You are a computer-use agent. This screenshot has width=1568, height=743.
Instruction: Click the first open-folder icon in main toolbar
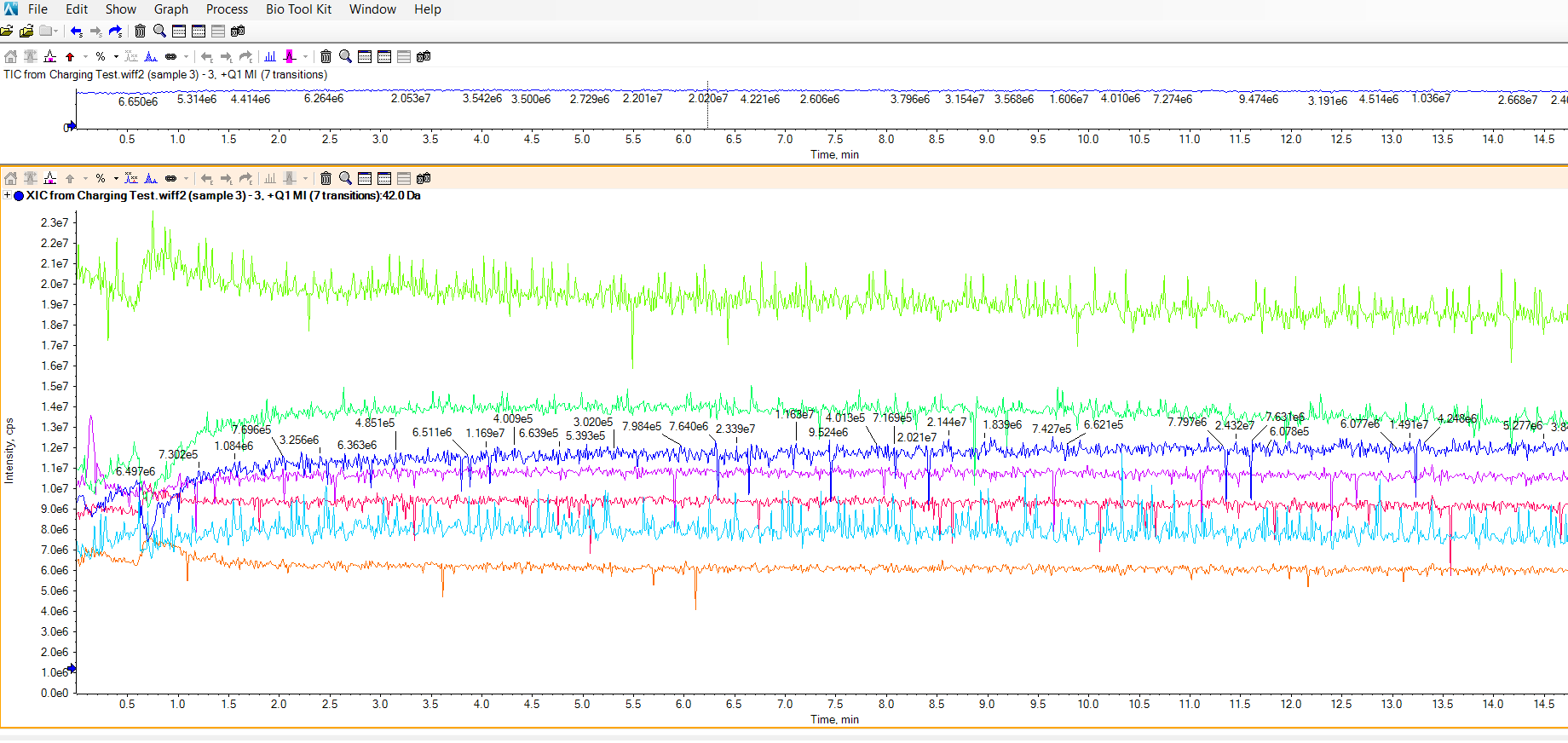pyautogui.click(x=7, y=32)
